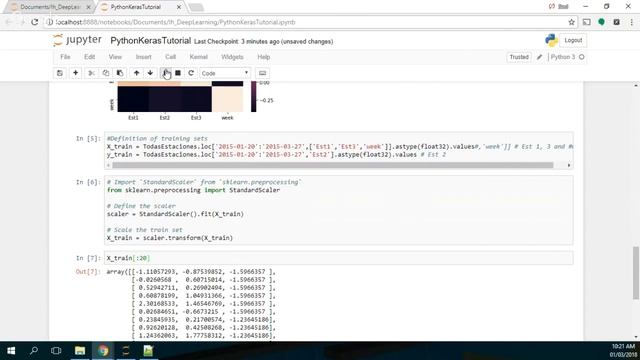Viewport: 640px width, 360px height.
Task: Click horizontal scrollbar of cell In [5]
Action: coord(333,165)
